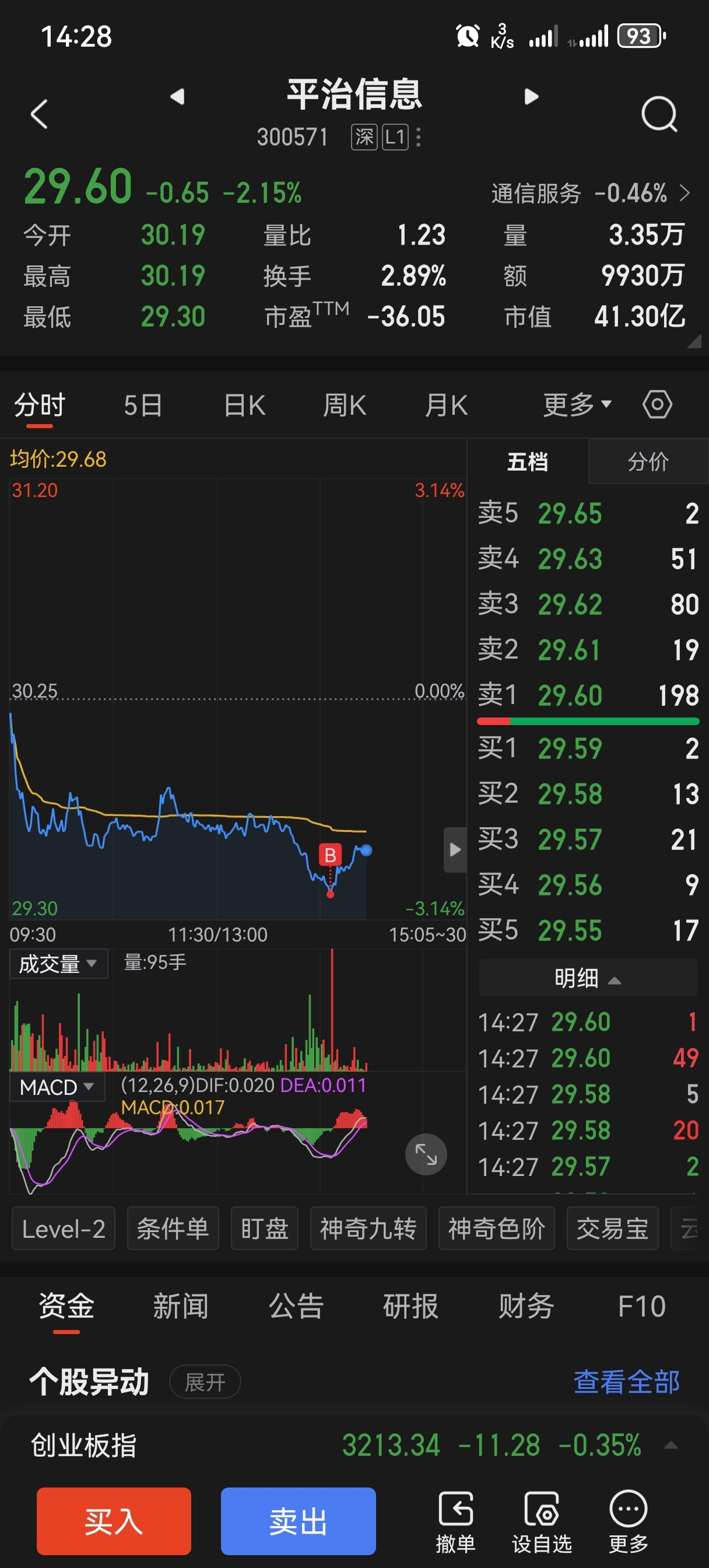The image size is (709, 1568).
Task: Tap the play arrow beside chart
Action: click(455, 849)
